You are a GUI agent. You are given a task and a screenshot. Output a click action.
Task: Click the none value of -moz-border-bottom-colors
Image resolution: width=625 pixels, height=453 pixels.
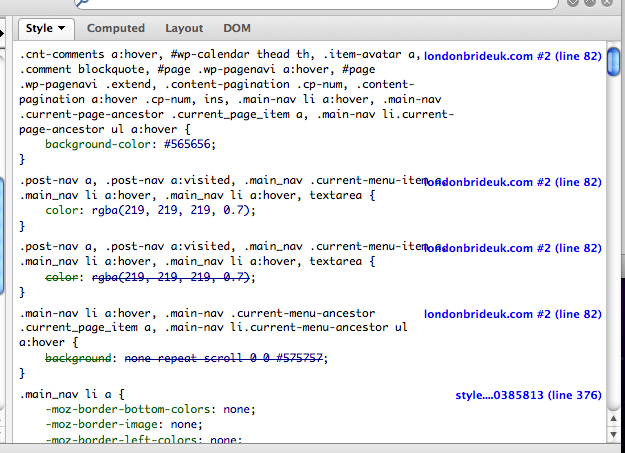tap(236, 410)
